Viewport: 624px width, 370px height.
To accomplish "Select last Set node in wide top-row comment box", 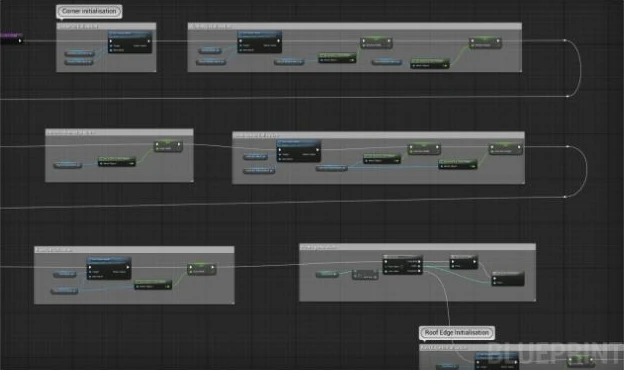I will click(485, 43).
